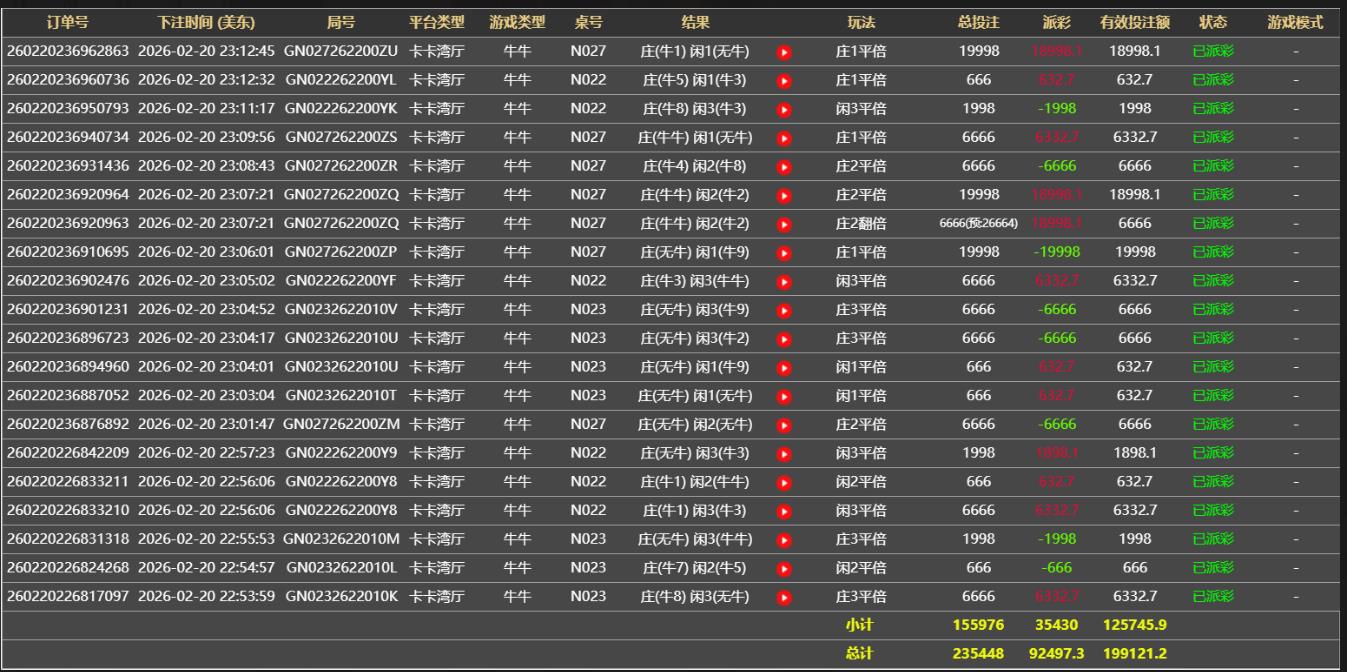This screenshot has width=1347, height=672.
Task: Click the 派彩 column header
Action: 1056,23
